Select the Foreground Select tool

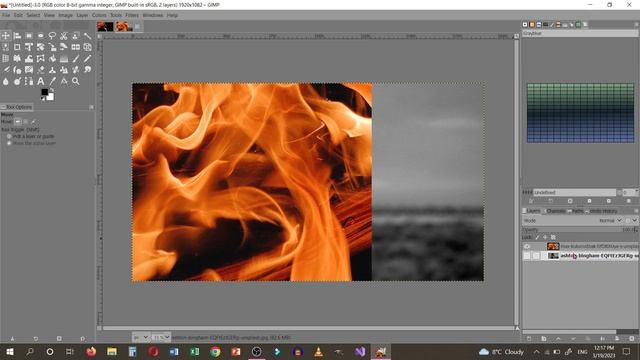pos(76,36)
